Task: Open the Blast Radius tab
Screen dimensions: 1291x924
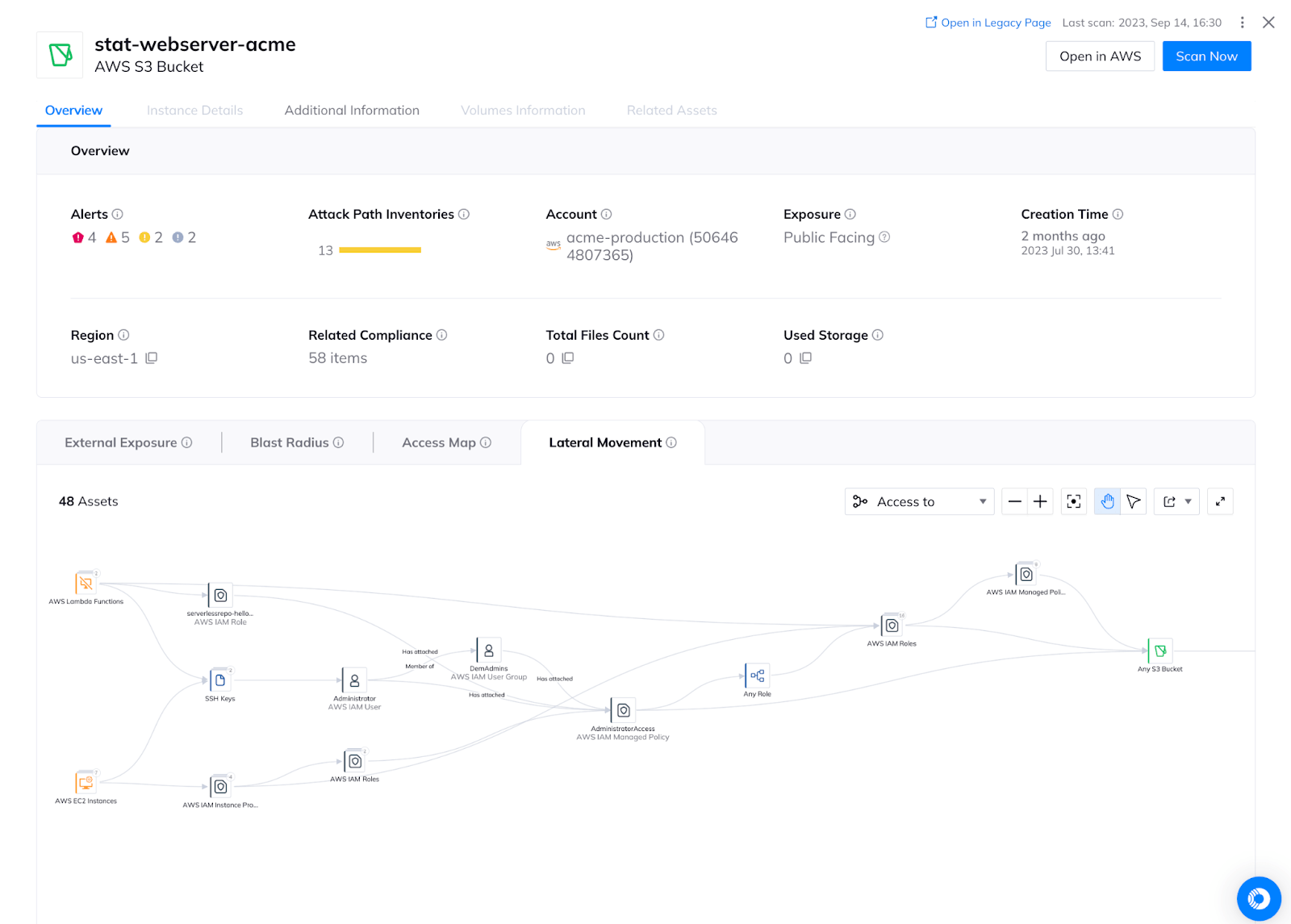Action: (x=296, y=443)
